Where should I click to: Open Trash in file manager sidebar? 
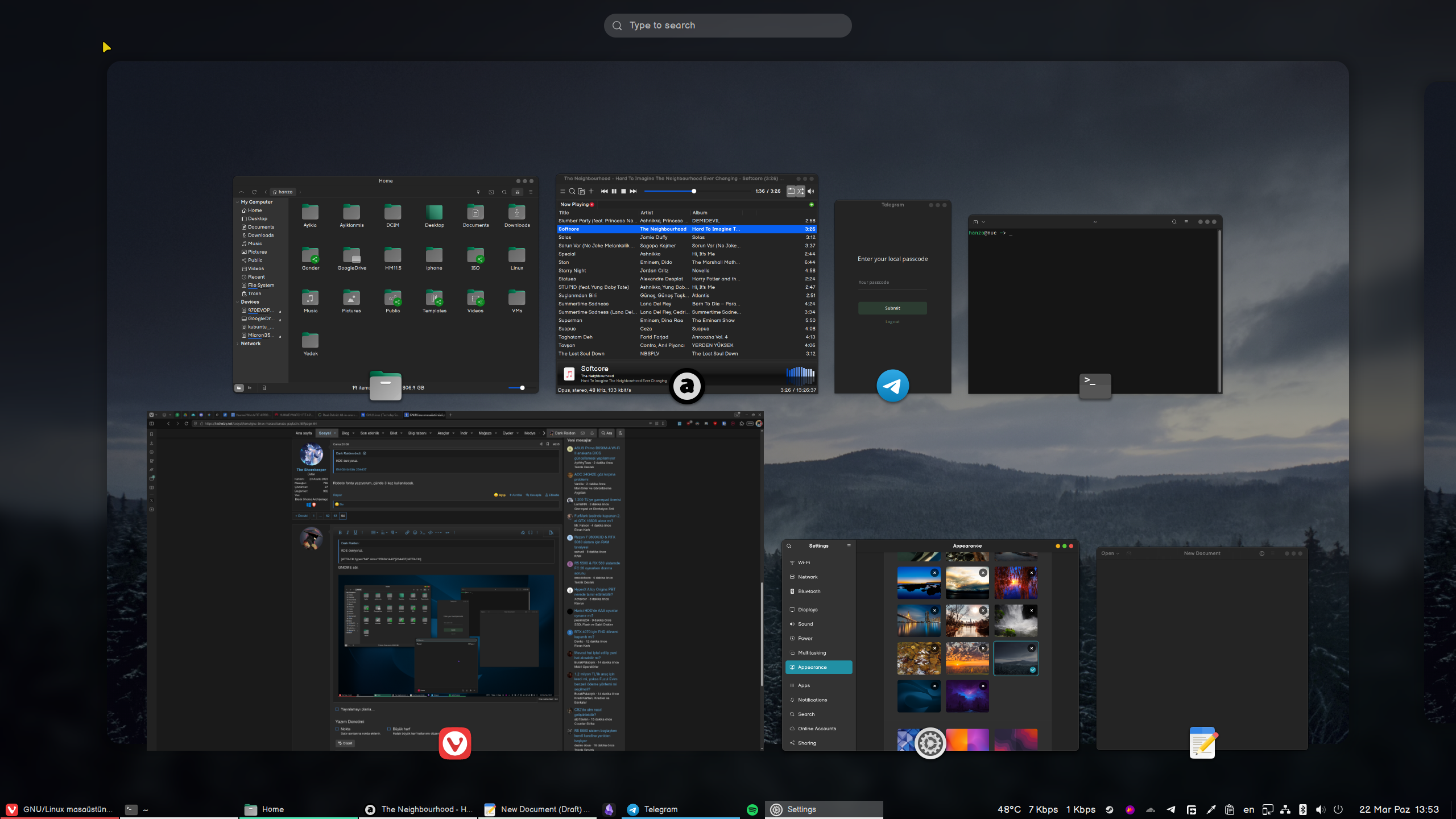point(254,294)
